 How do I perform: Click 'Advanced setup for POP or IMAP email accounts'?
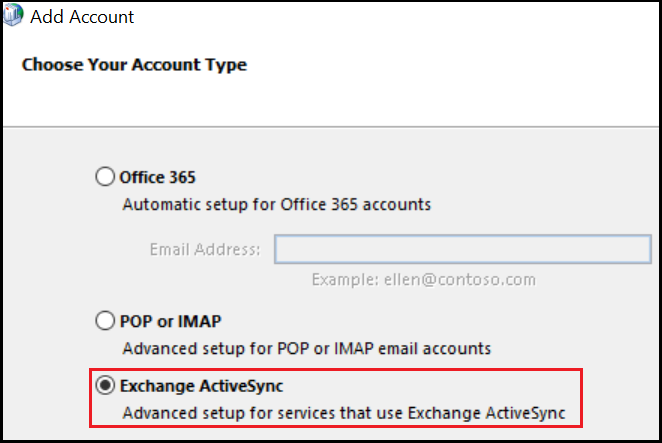pos(307,349)
